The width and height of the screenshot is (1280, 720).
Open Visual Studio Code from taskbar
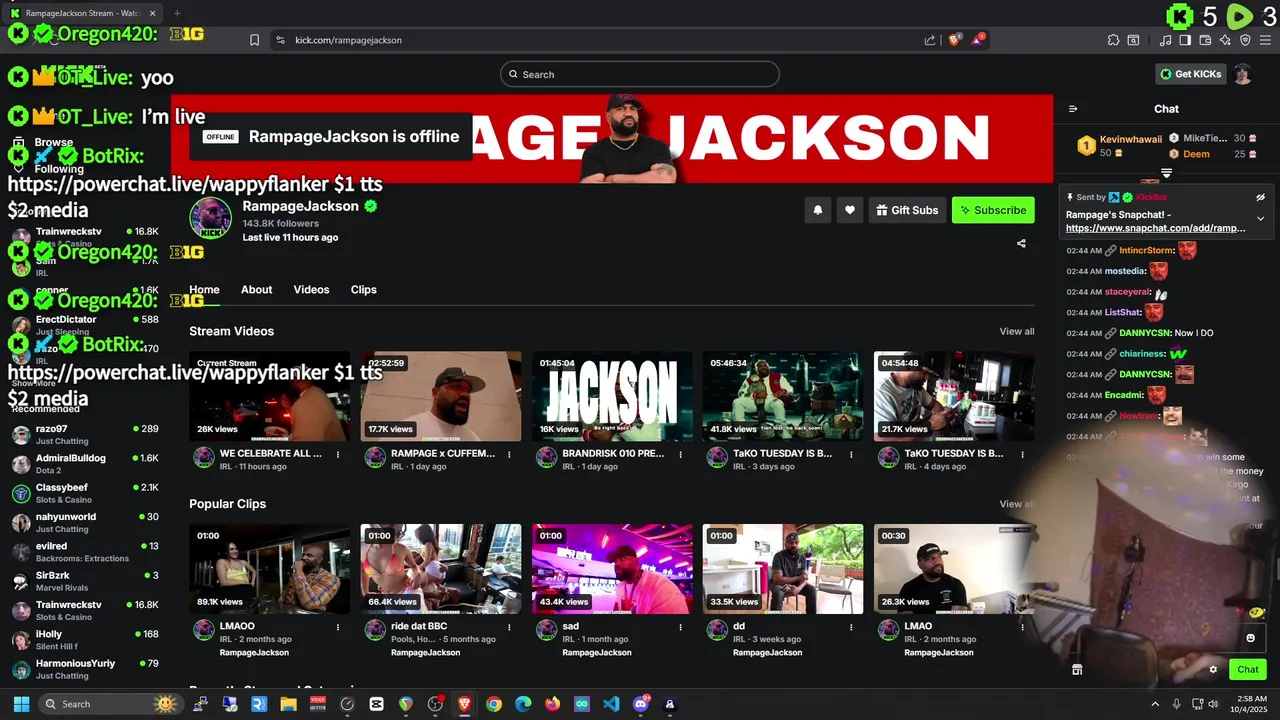611,704
